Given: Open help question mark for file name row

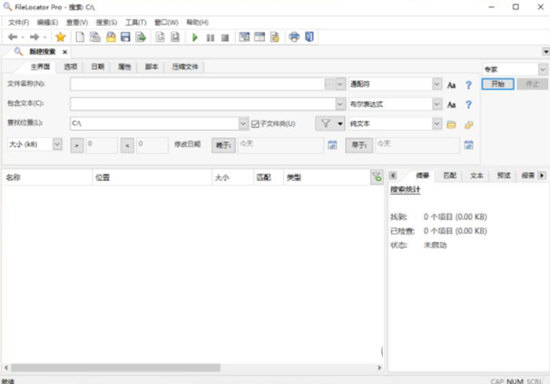Looking at the screenshot, I should 469,85.
